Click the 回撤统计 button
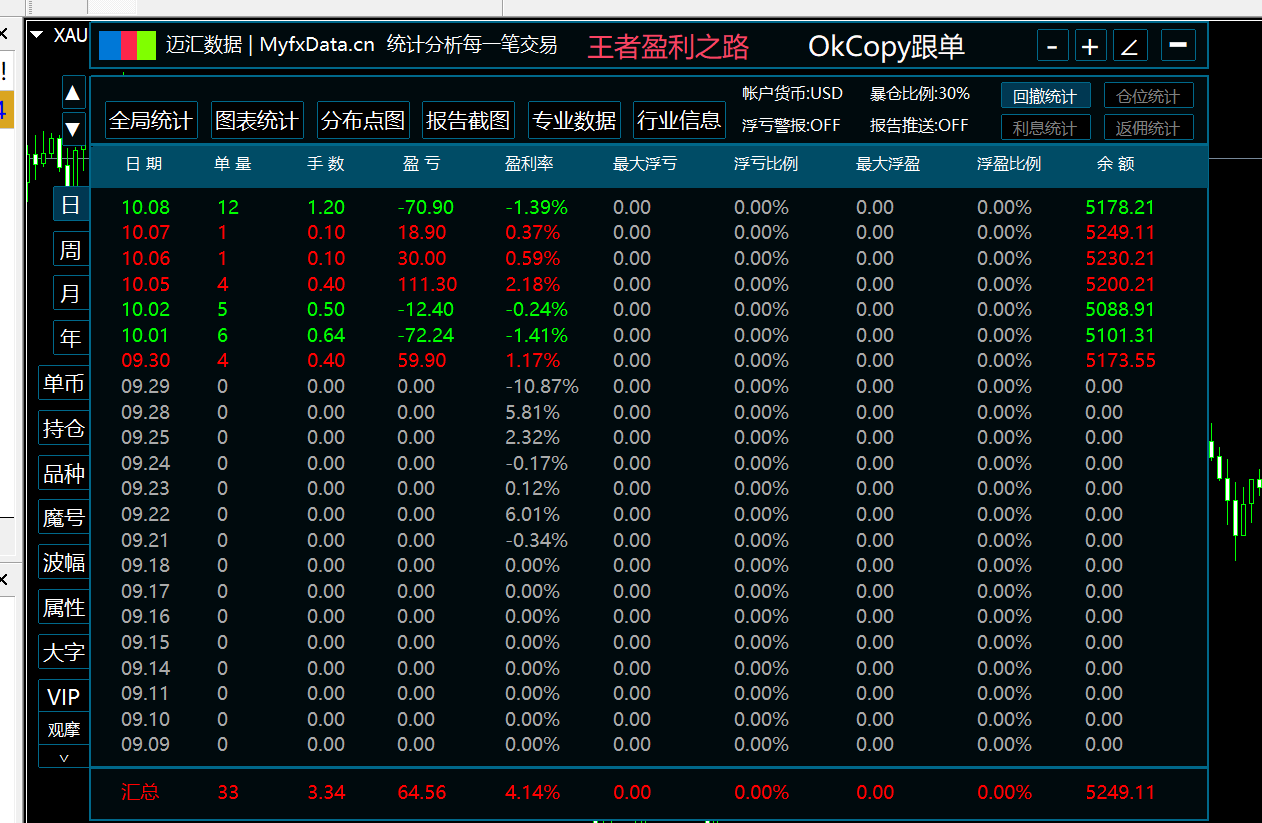The width and height of the screenshot is (1262, 823). coord(1045,96)
